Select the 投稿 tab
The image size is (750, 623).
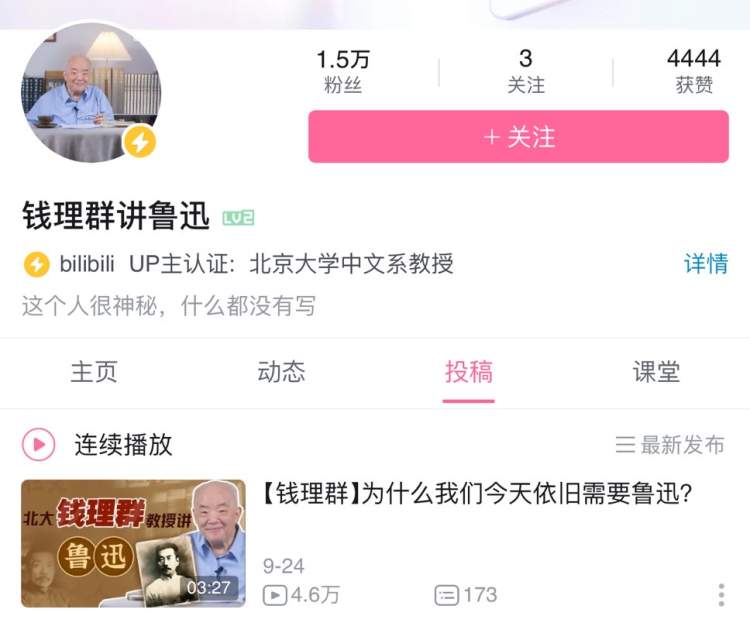(469, 372)
